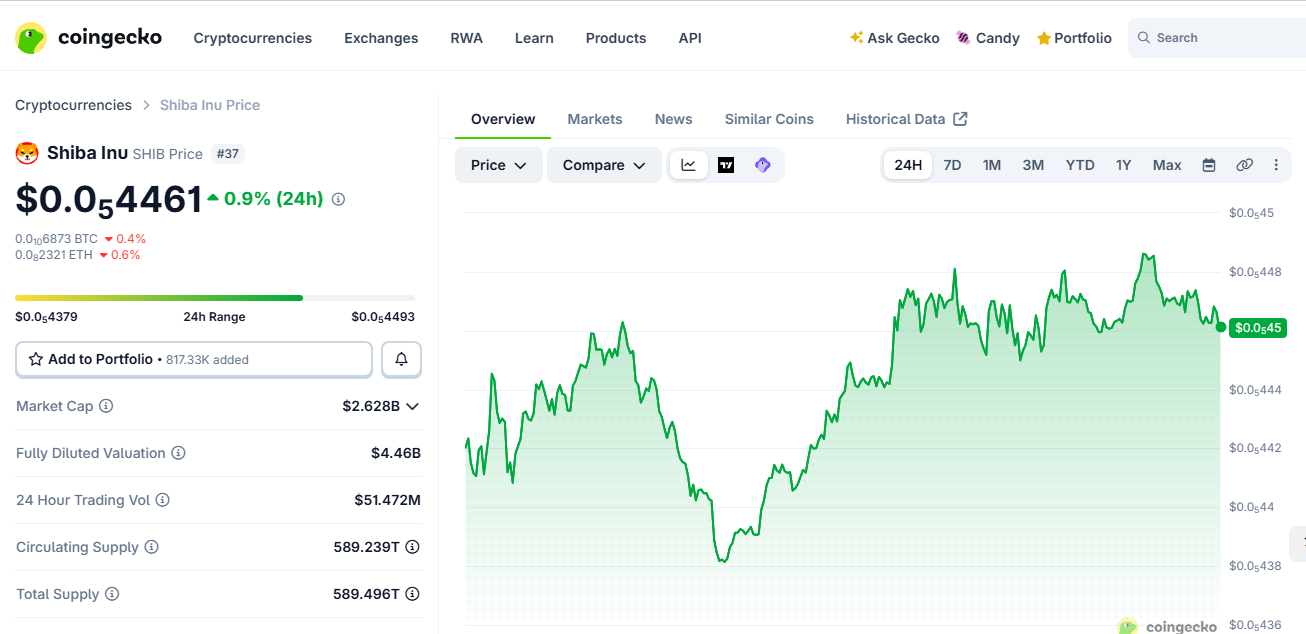
Task: Open the RWA nav menu
Action: [467, 38]
